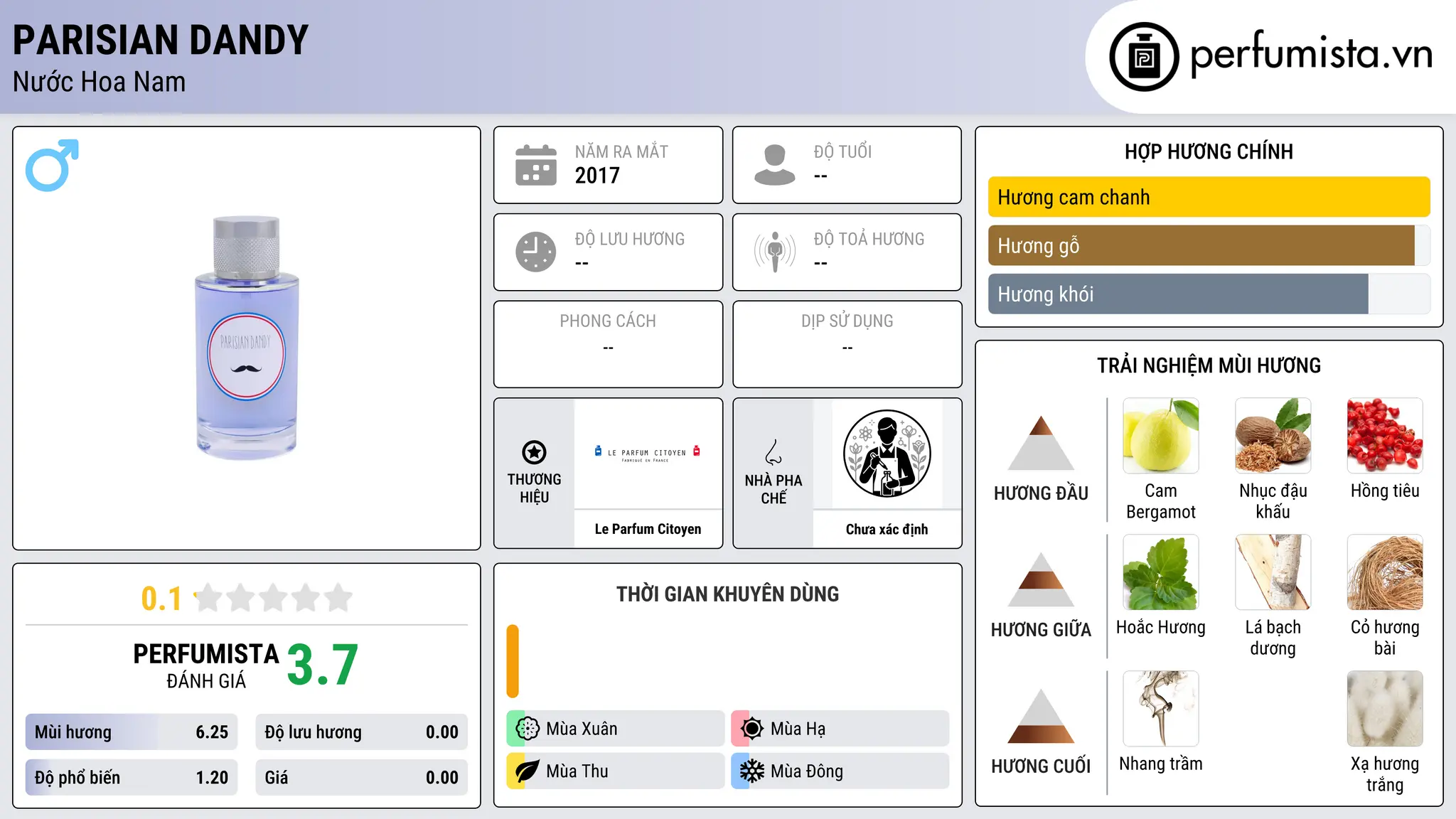Viewport: 1456px width, 819px height.
Task: Select the Cỏ hương bài note image
Action: click(x=1385, y=572)
